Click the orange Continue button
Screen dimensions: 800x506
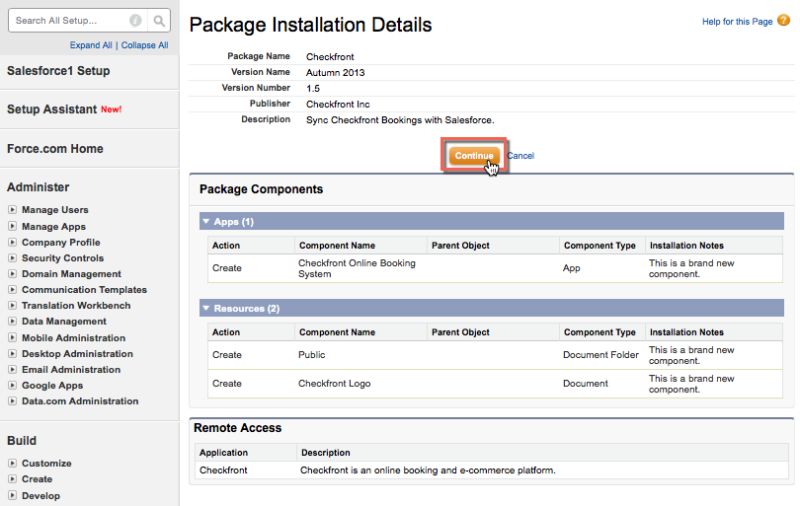pyautogui.click(x=474, y=156)
